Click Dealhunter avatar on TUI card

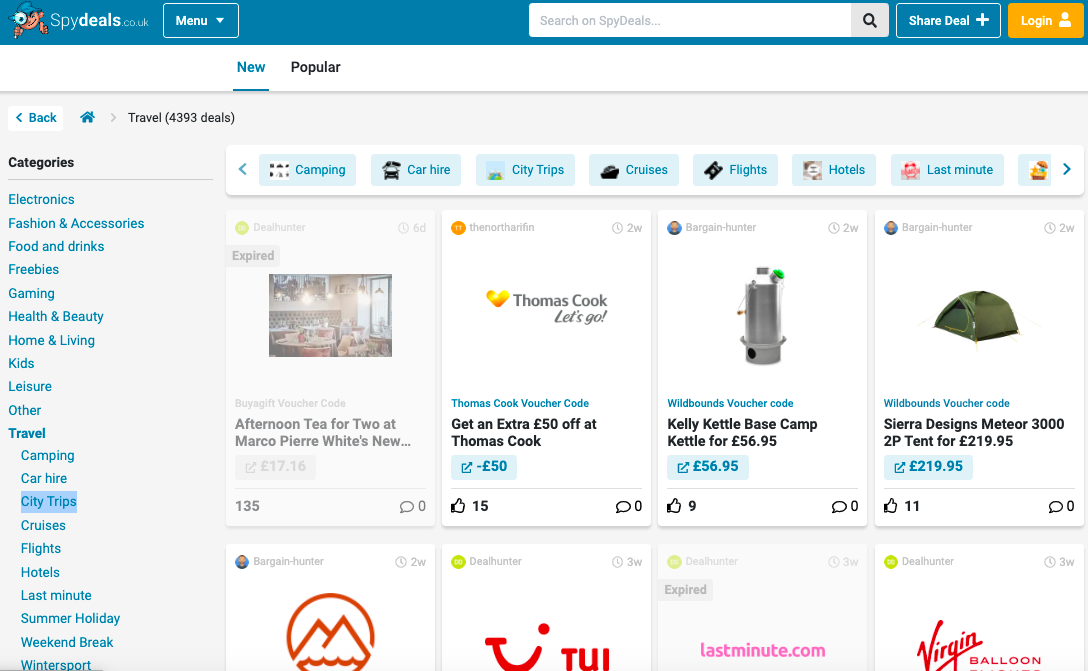pyautogui.click(x=458, y=562)
